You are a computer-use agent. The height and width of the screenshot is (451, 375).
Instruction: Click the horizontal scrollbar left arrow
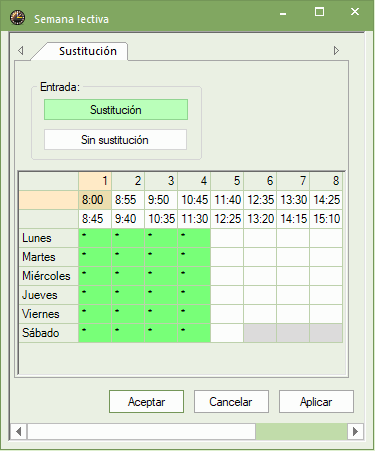pos(19,431)
